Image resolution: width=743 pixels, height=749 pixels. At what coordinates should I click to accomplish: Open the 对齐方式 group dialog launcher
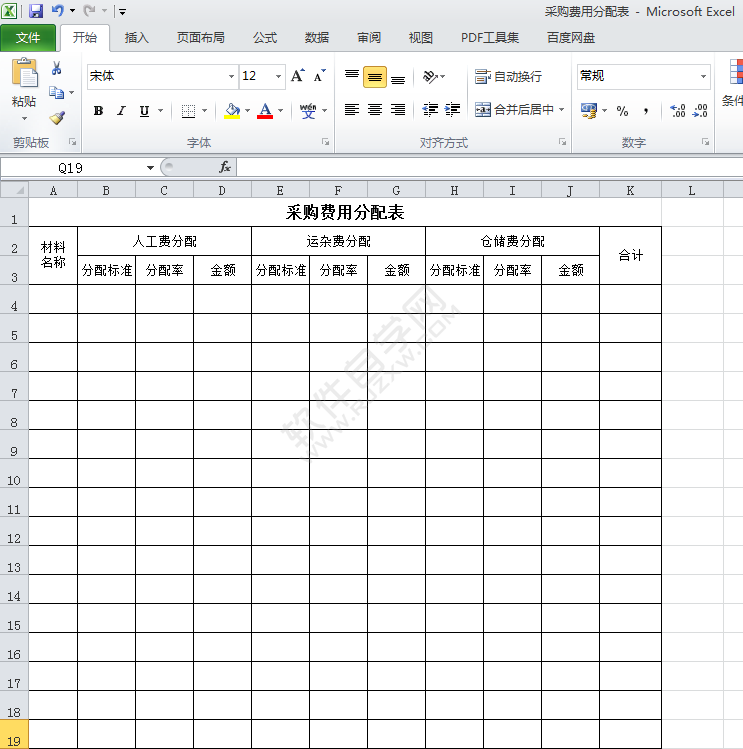[562, 142]
